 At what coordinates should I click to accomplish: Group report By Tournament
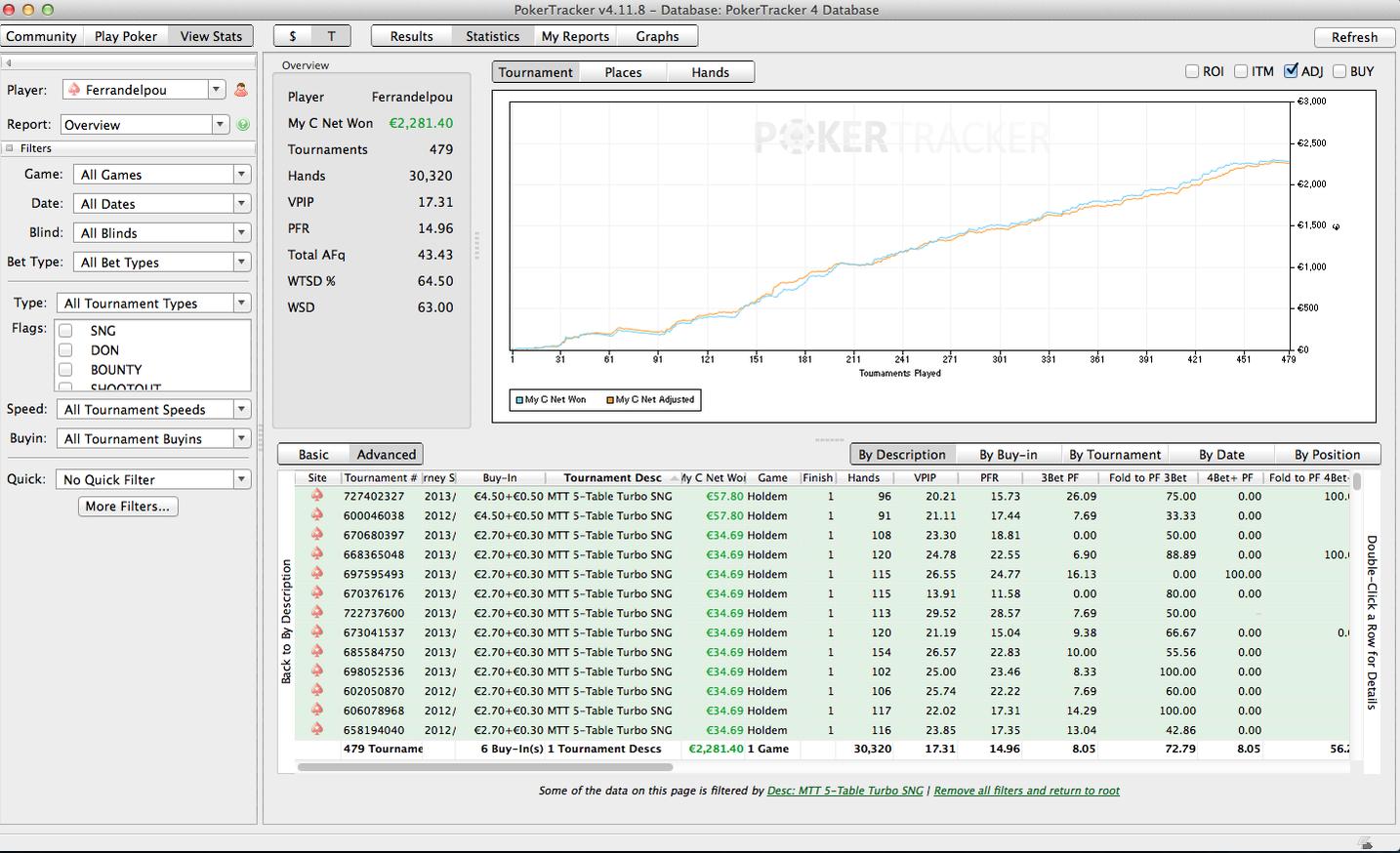[1115, 455]
